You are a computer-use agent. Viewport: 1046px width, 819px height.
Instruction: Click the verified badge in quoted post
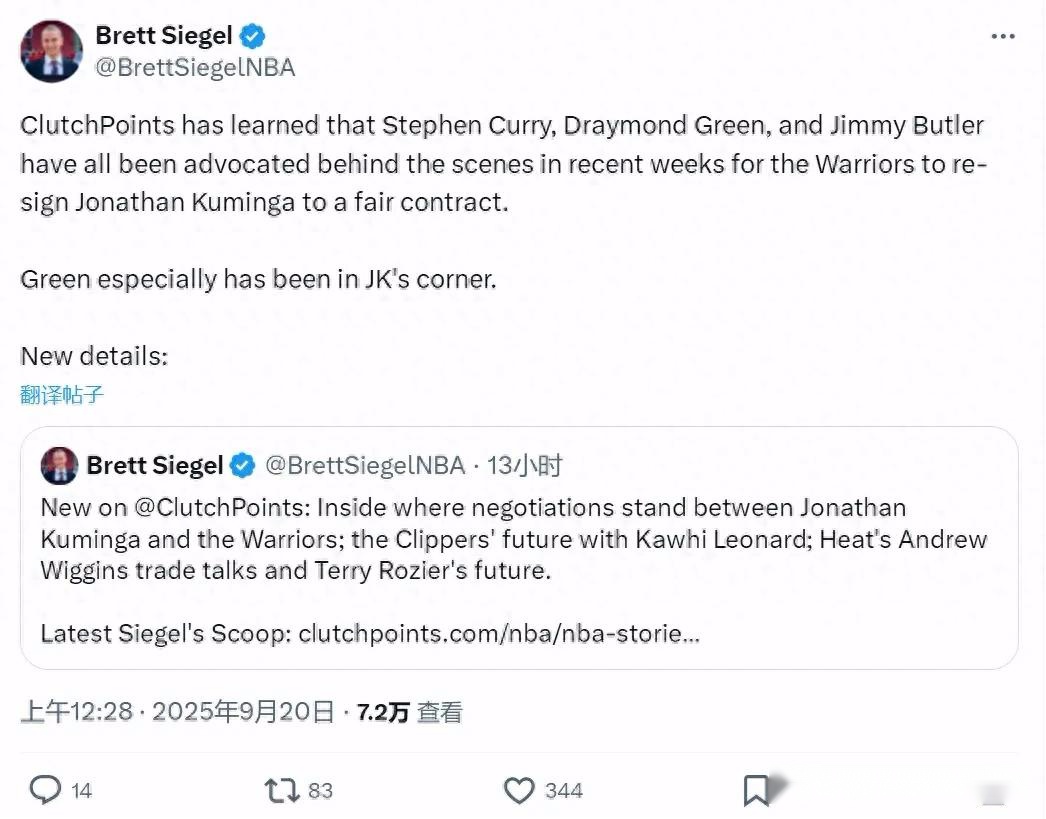click(242, 466)
